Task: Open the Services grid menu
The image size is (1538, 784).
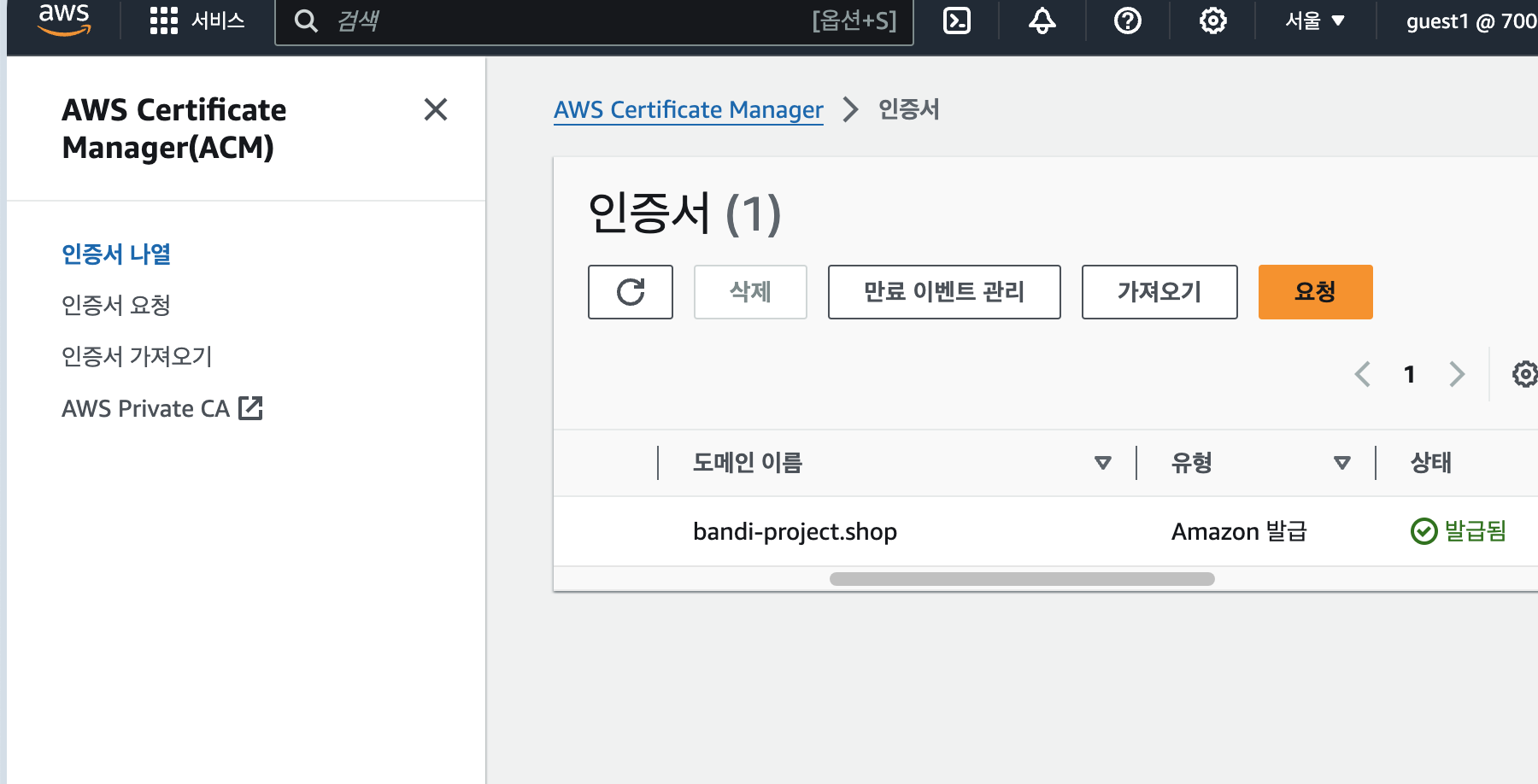Action: [x=197, y=20]
